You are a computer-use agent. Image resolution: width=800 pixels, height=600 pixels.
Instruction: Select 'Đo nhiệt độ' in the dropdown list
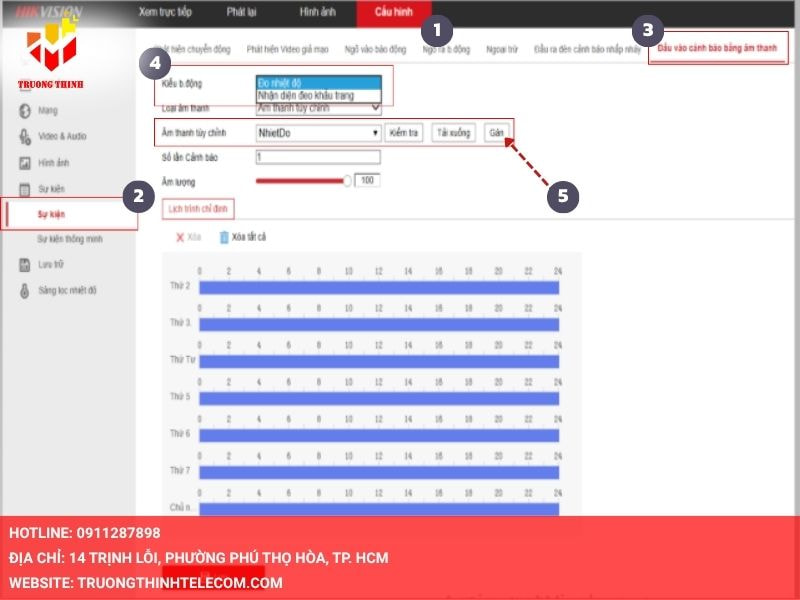click(318, 83)
